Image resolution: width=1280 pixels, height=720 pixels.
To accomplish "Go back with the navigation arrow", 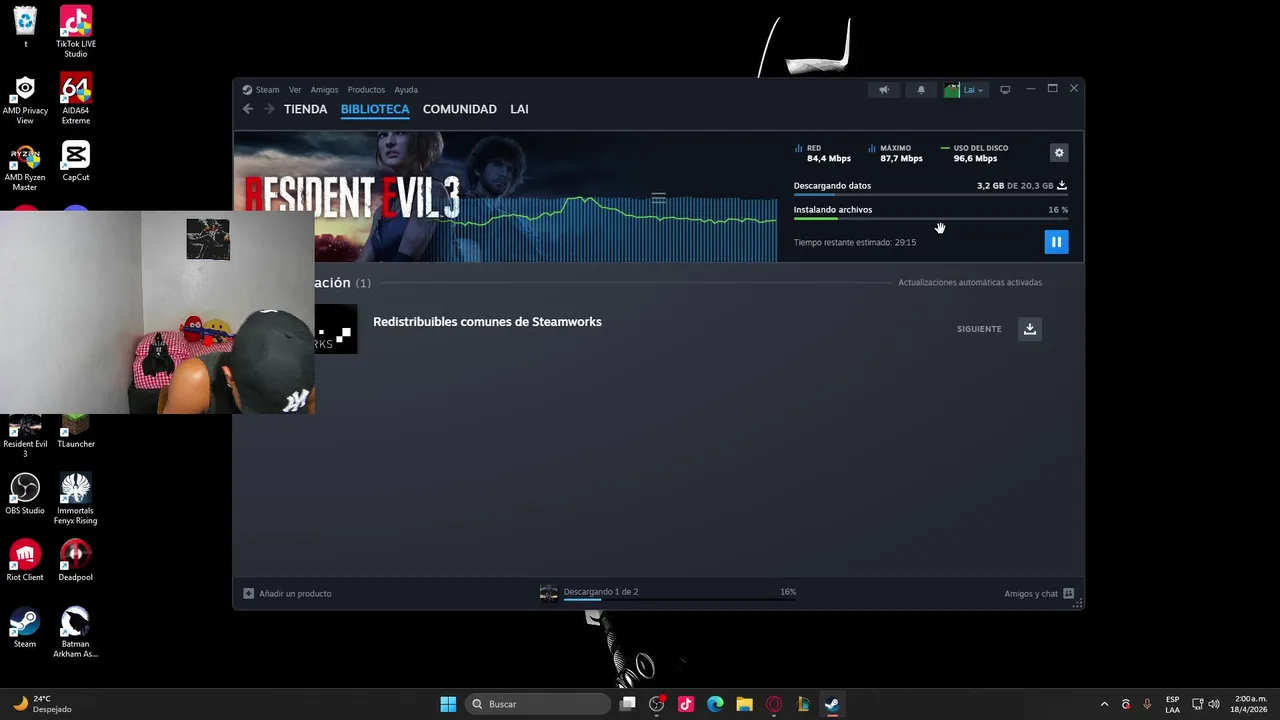I will 248,109.
